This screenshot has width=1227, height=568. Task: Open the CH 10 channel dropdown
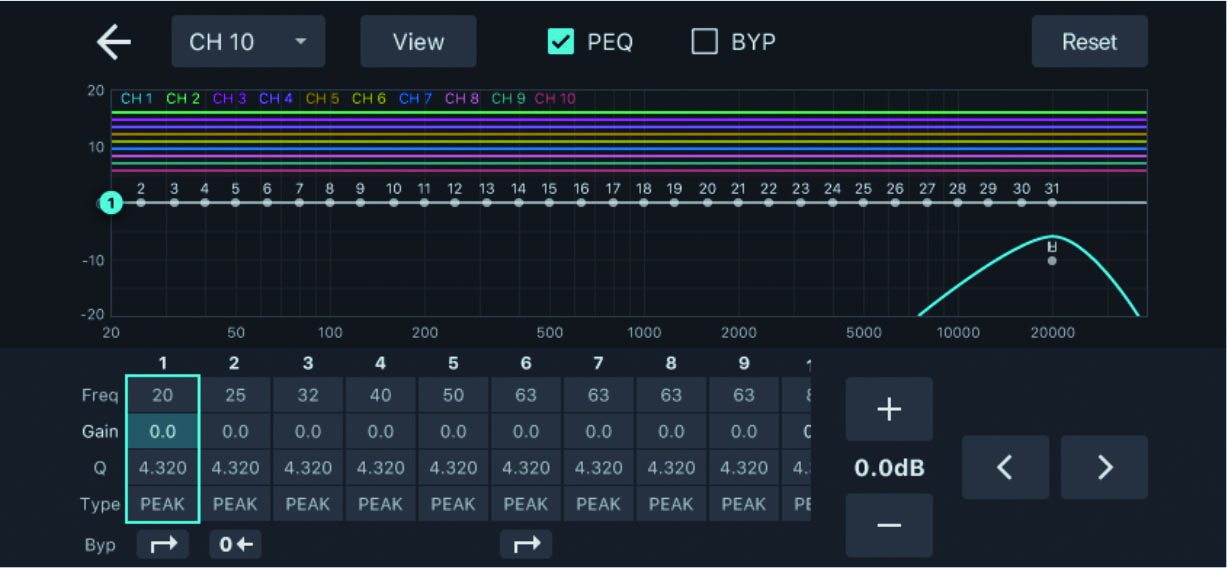pos(248,42)
